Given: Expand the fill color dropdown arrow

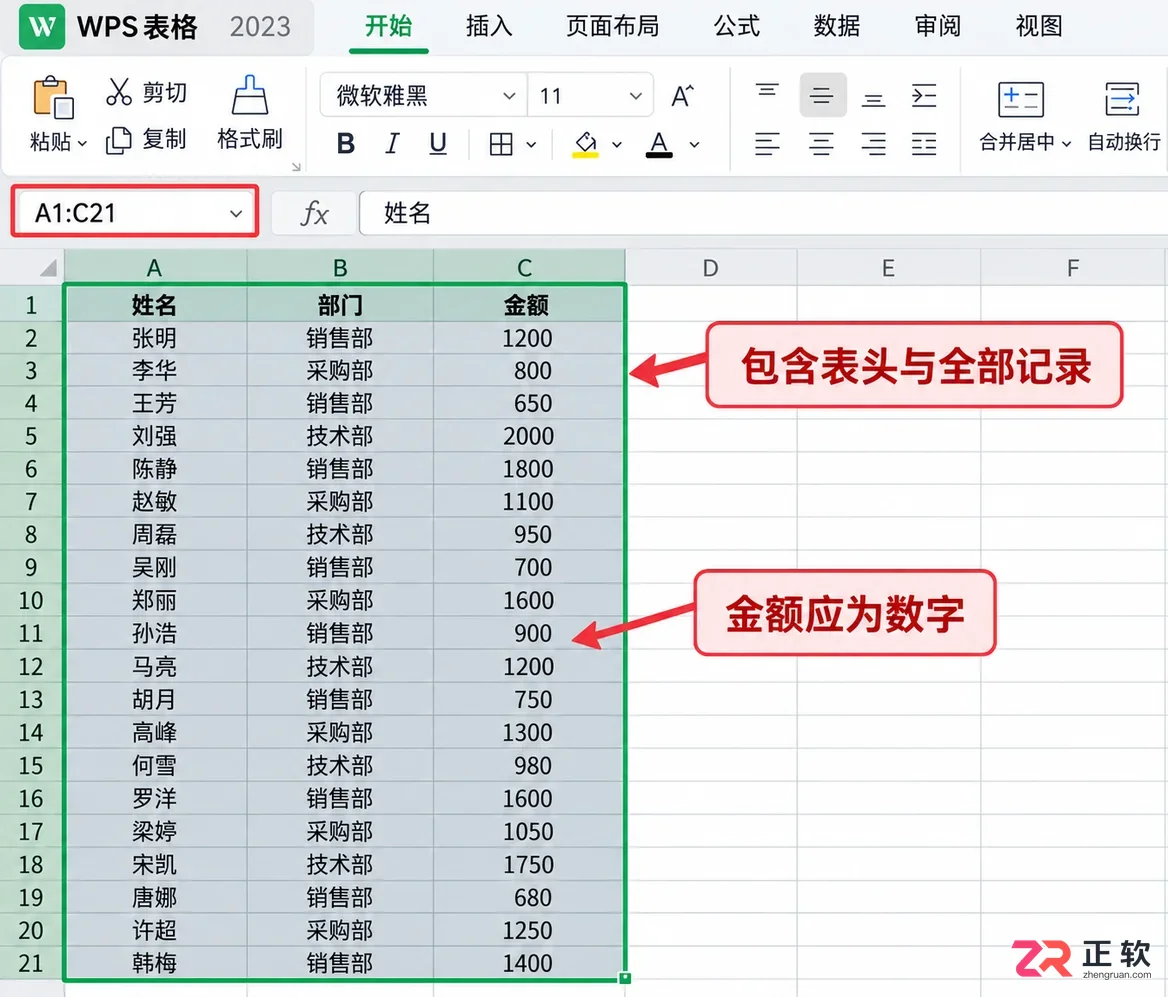Looking at the screenshot, I should tap(617, 145).
